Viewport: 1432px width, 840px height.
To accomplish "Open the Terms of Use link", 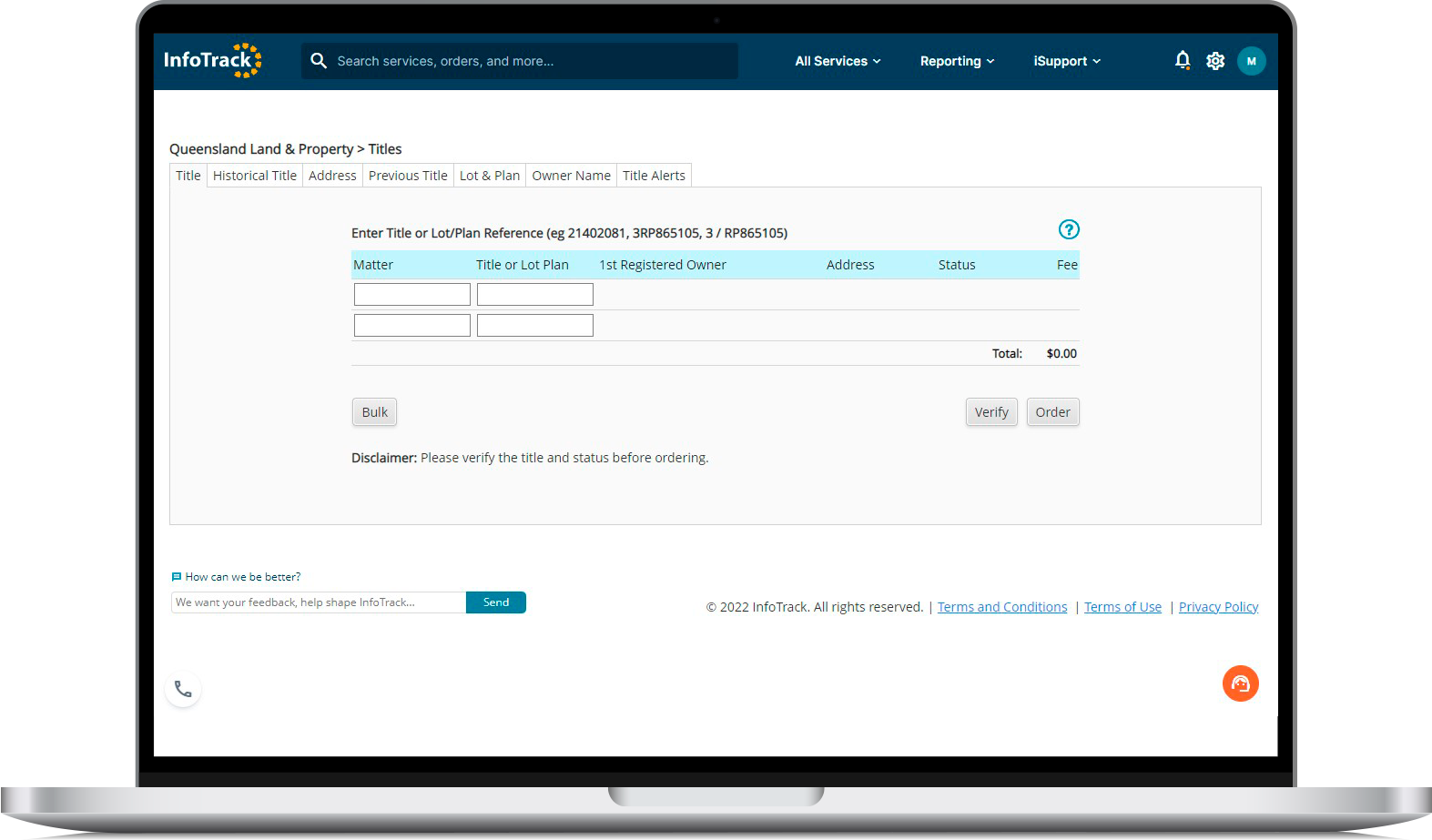I will [x=1122, y=607].
